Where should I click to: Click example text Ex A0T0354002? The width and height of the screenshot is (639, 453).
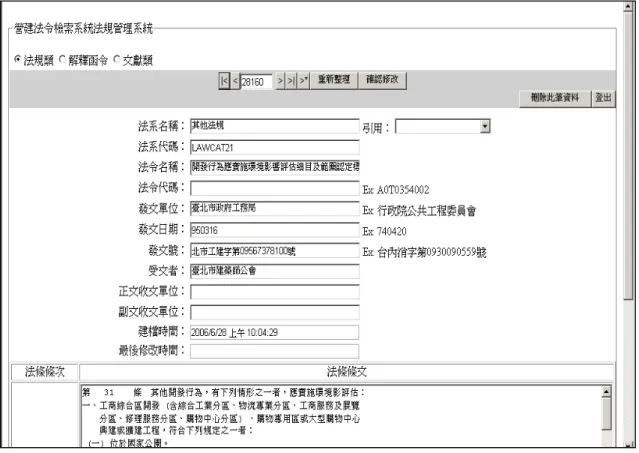point(396,190)
